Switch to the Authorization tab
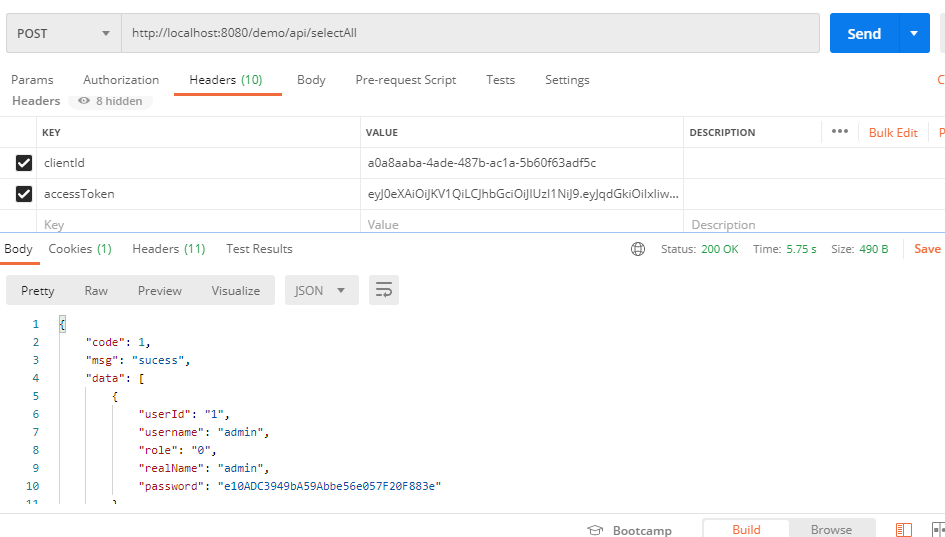This screenshot has height=537, width=945. coord(121,80)
